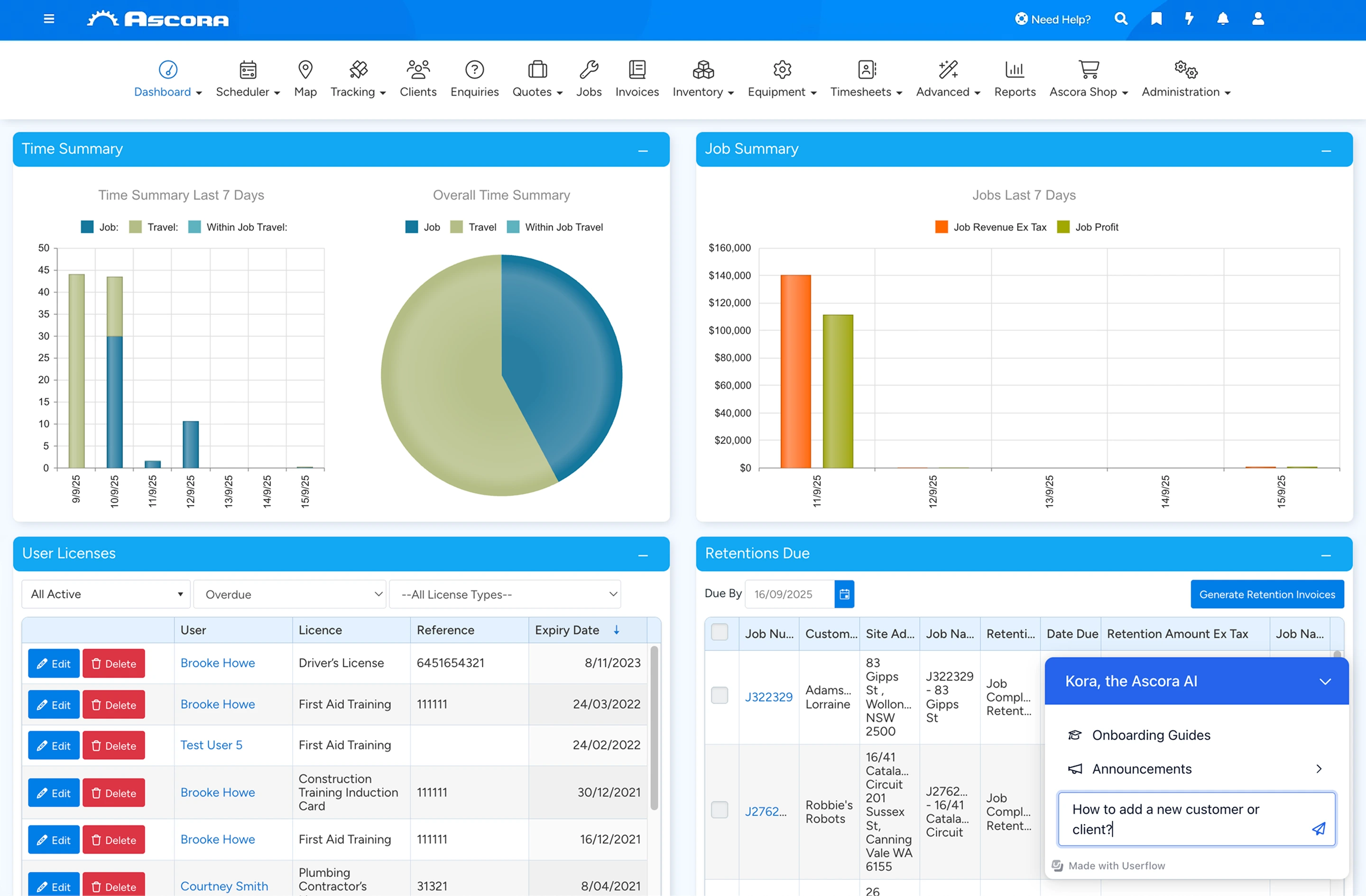1366x896 pixels.
Task: Open the user profile icon
Action: point(1257,19)
